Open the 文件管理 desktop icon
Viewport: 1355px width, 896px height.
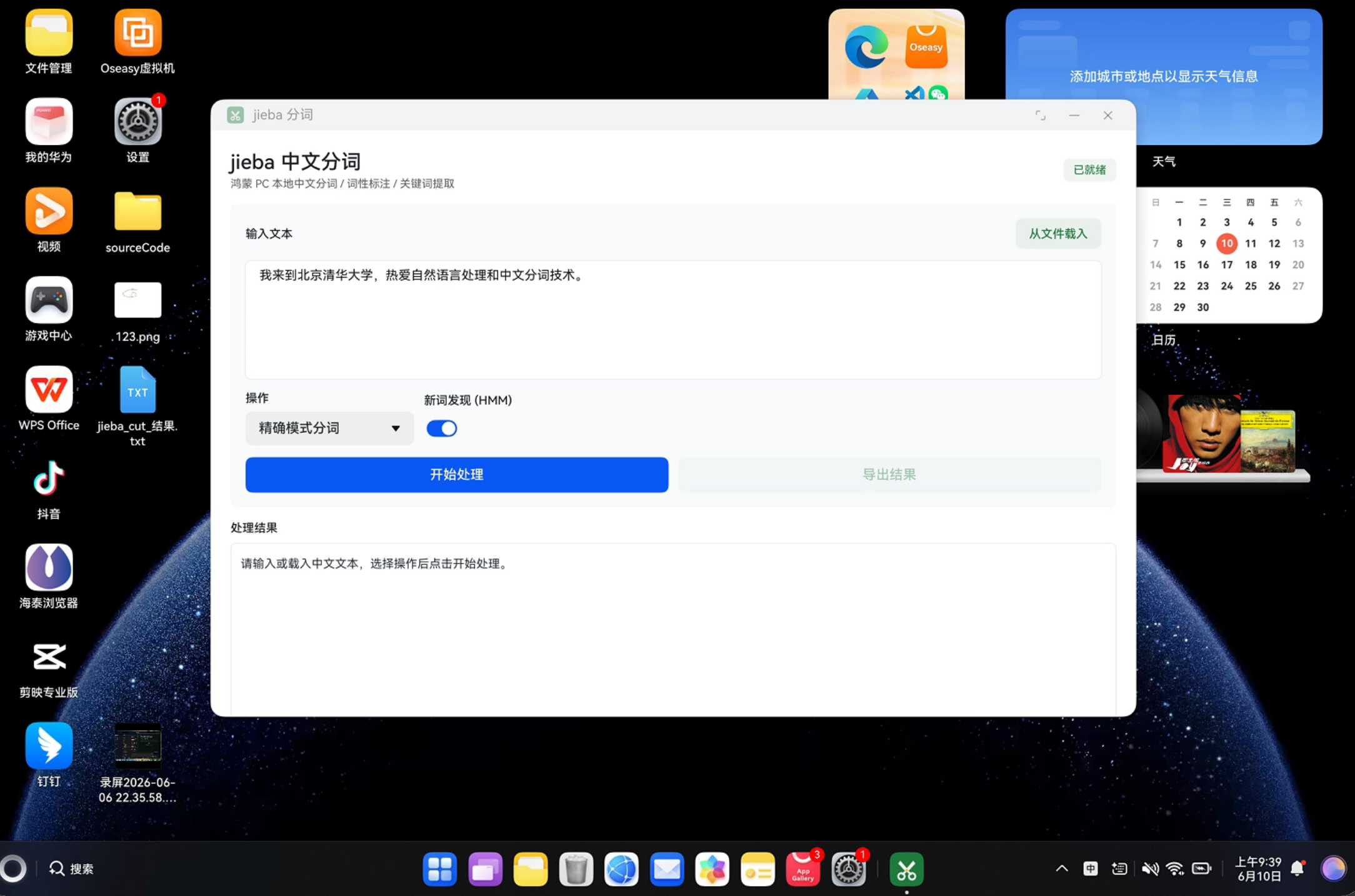[x=49, y=33]
